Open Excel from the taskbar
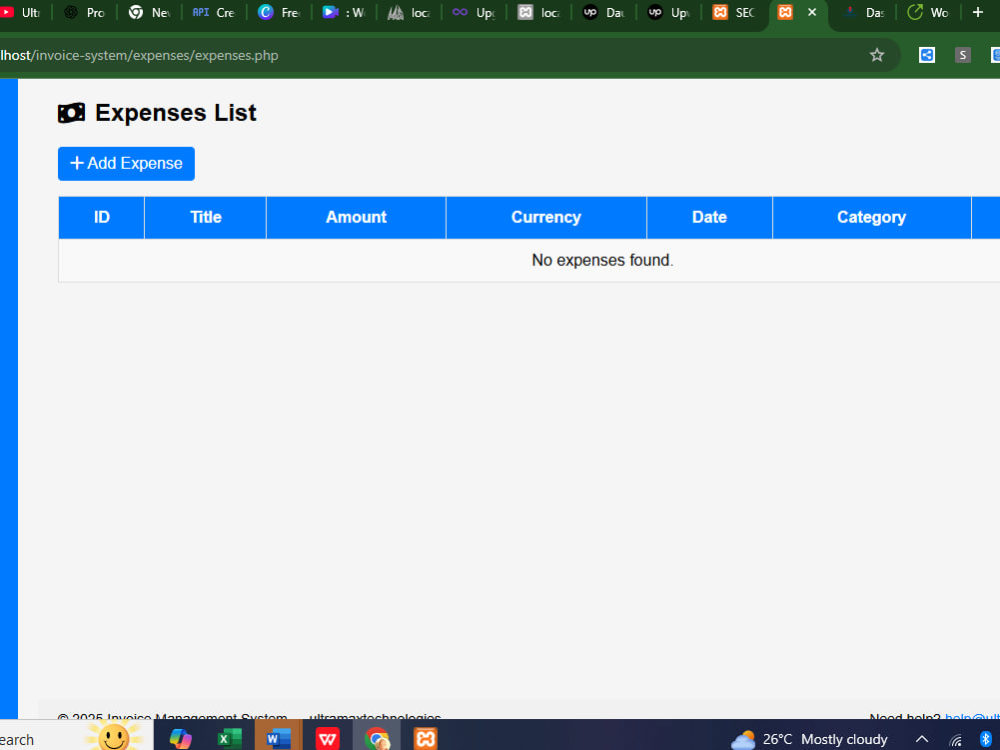Viewport: 1000px width, 750px height. (229, 739)
